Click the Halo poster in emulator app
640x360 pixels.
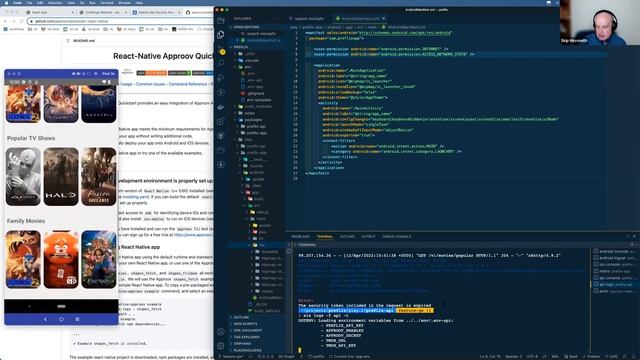click(x=61, y=176)
